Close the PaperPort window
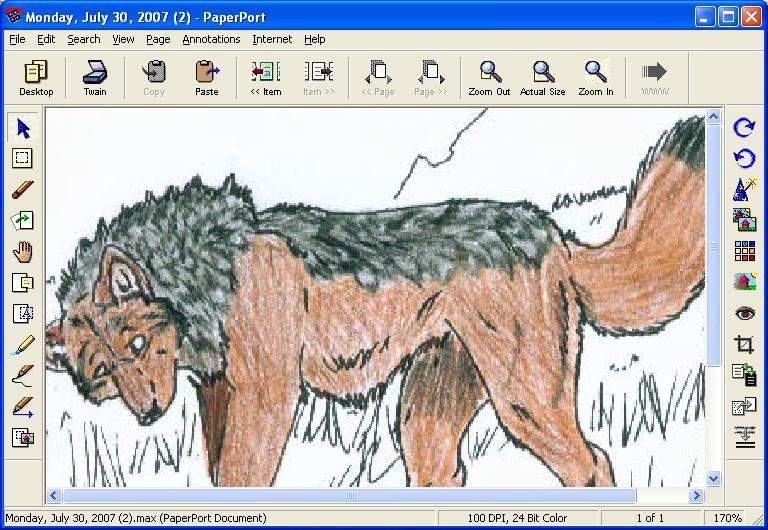Screen dimensions: 768x530 tap(751, 17)
